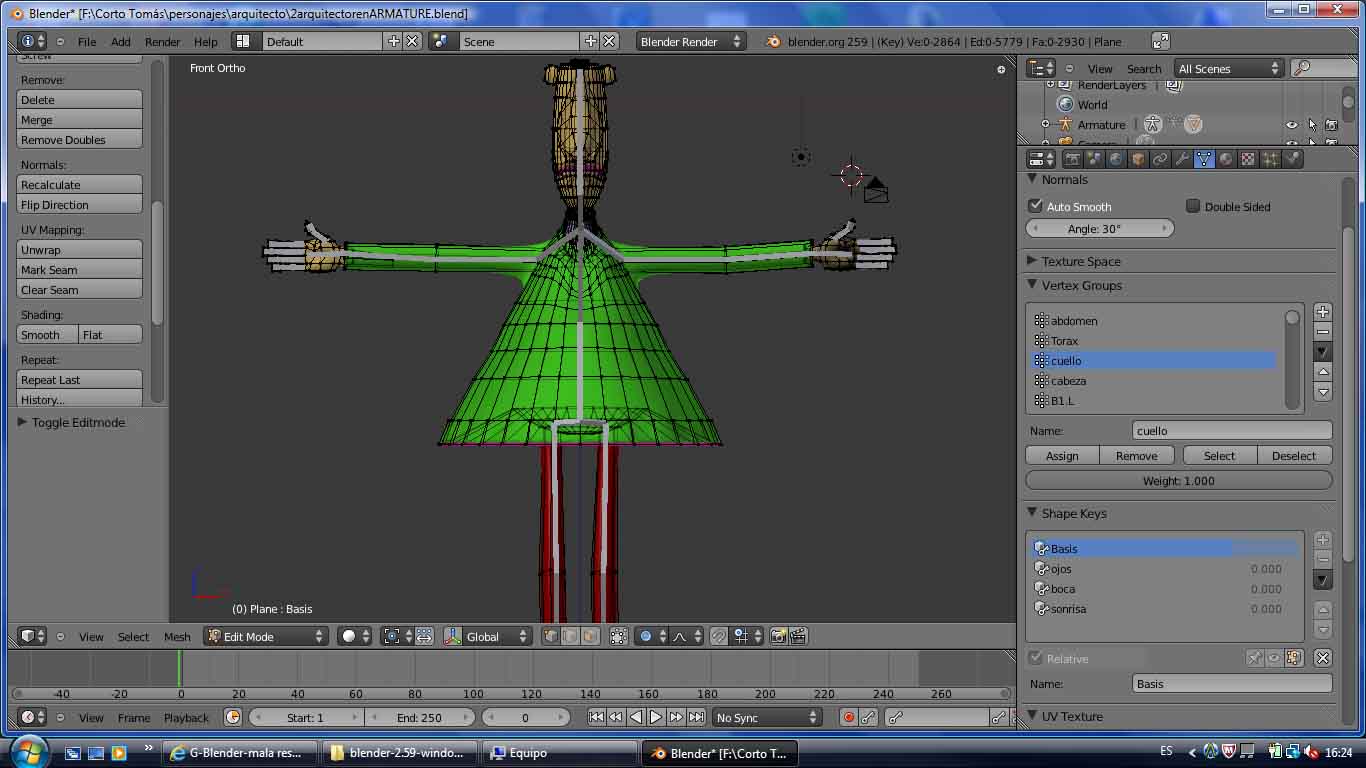The width and height of the screenshot is (1366, 768).
Task: Click the timeline record auto-keyframe button
Action: click(848, 717)
